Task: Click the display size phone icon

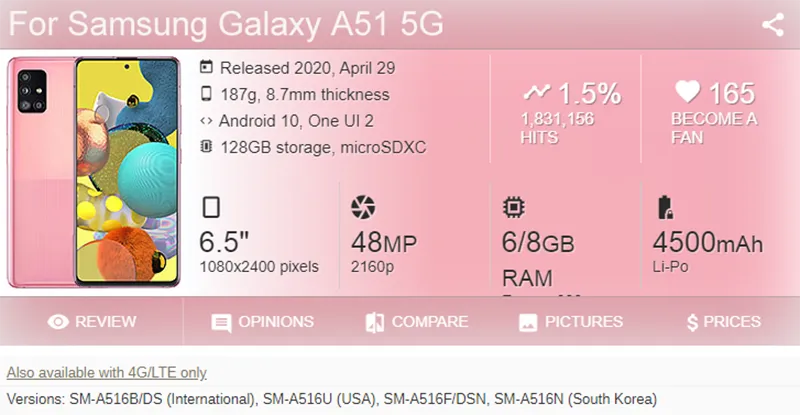Action: coord(211,208)
